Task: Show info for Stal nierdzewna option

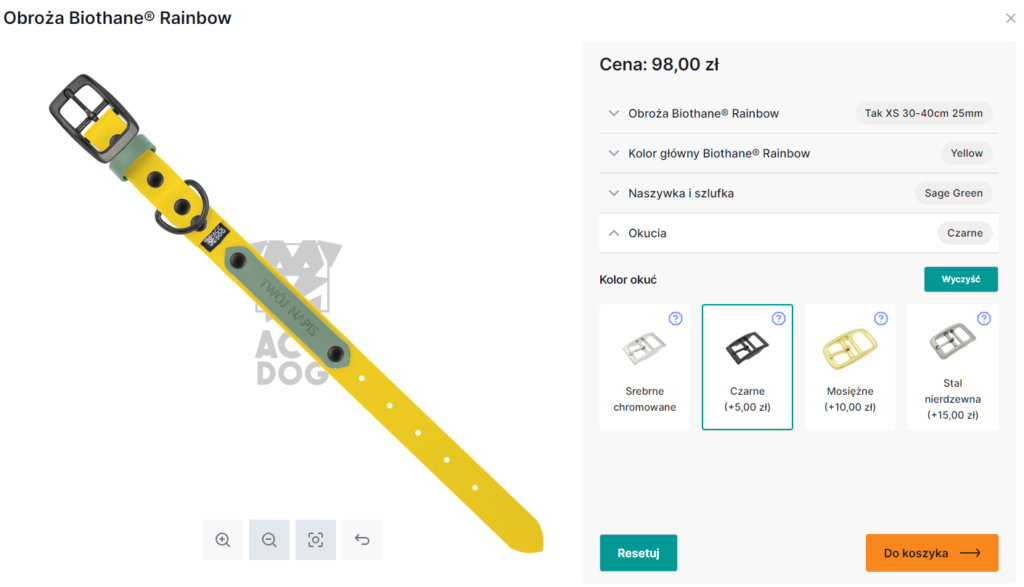Action: point(983,319)
